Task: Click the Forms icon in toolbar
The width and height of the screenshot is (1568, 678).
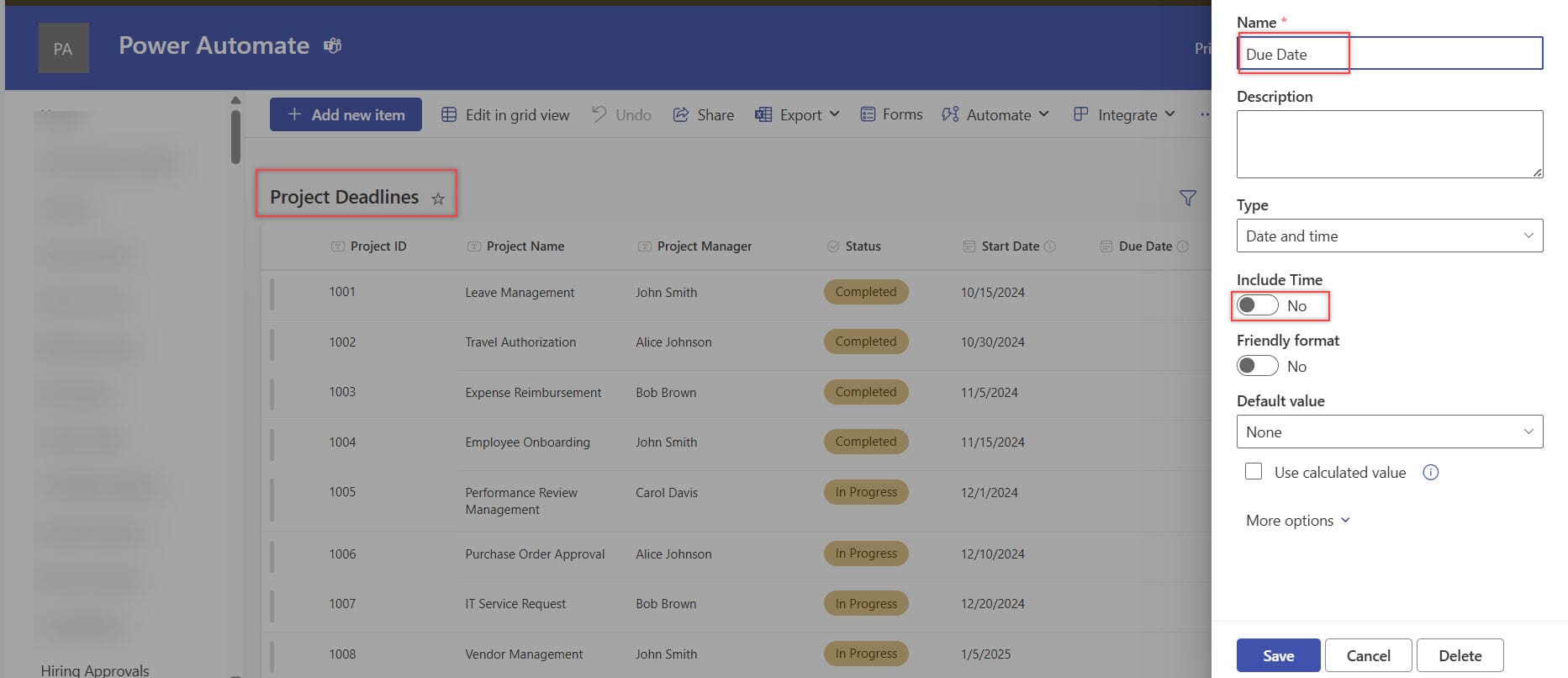Action: point(868,114)
